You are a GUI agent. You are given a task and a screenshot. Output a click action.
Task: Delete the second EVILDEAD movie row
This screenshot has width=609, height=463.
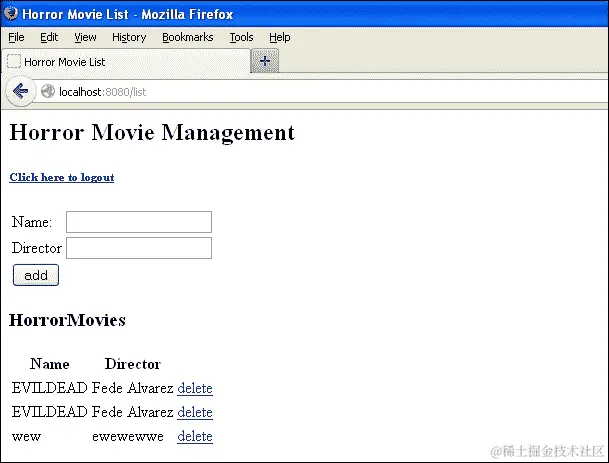[195, 412]
